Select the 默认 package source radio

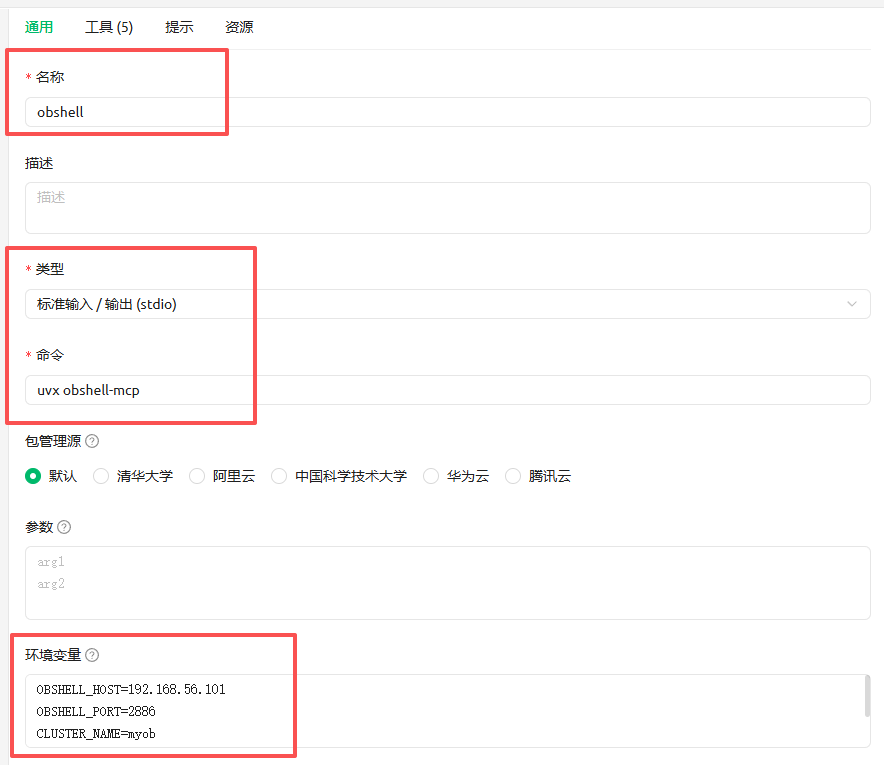click(34, 476)
